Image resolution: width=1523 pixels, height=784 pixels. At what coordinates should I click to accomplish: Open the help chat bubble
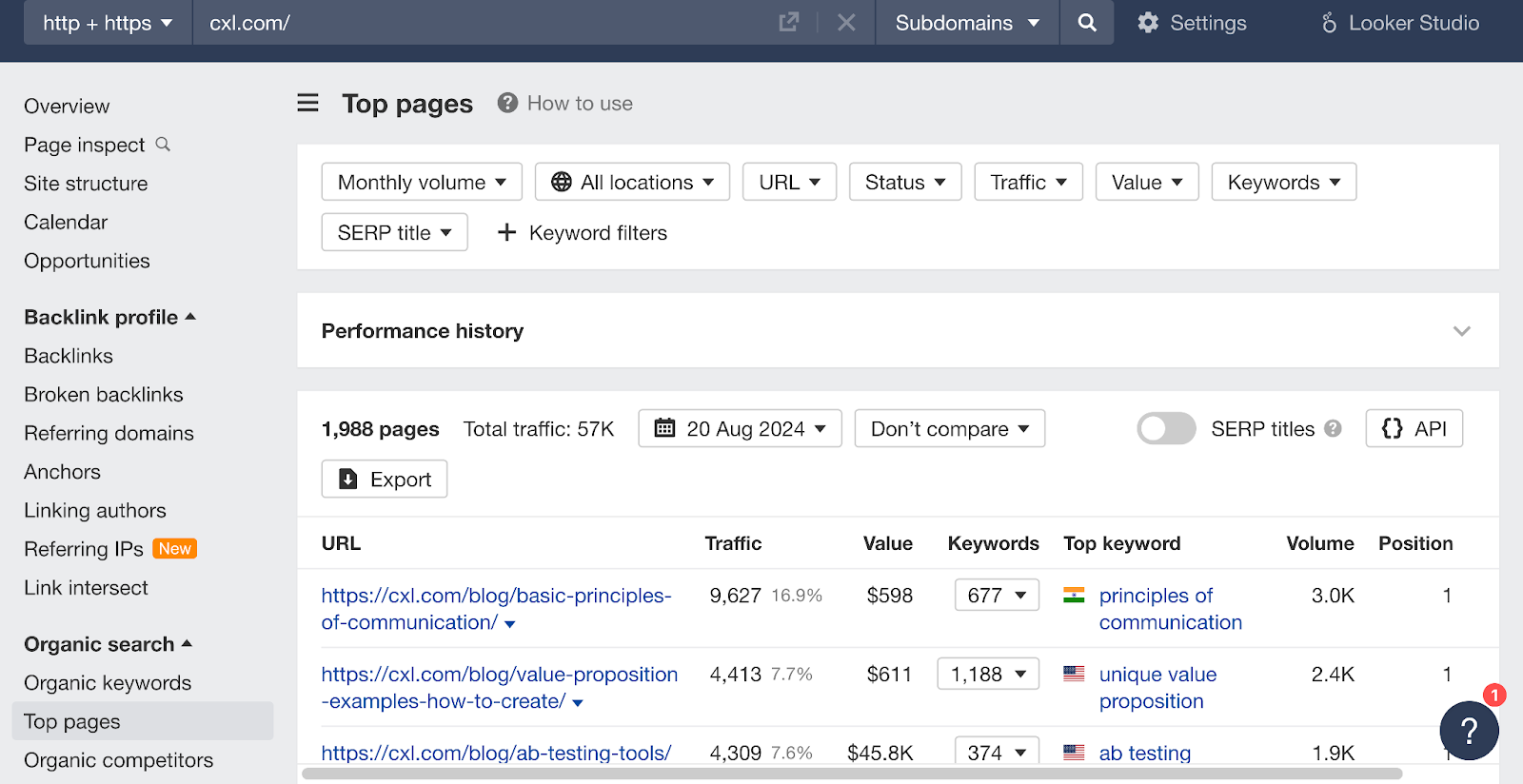tap(1469, 730)
